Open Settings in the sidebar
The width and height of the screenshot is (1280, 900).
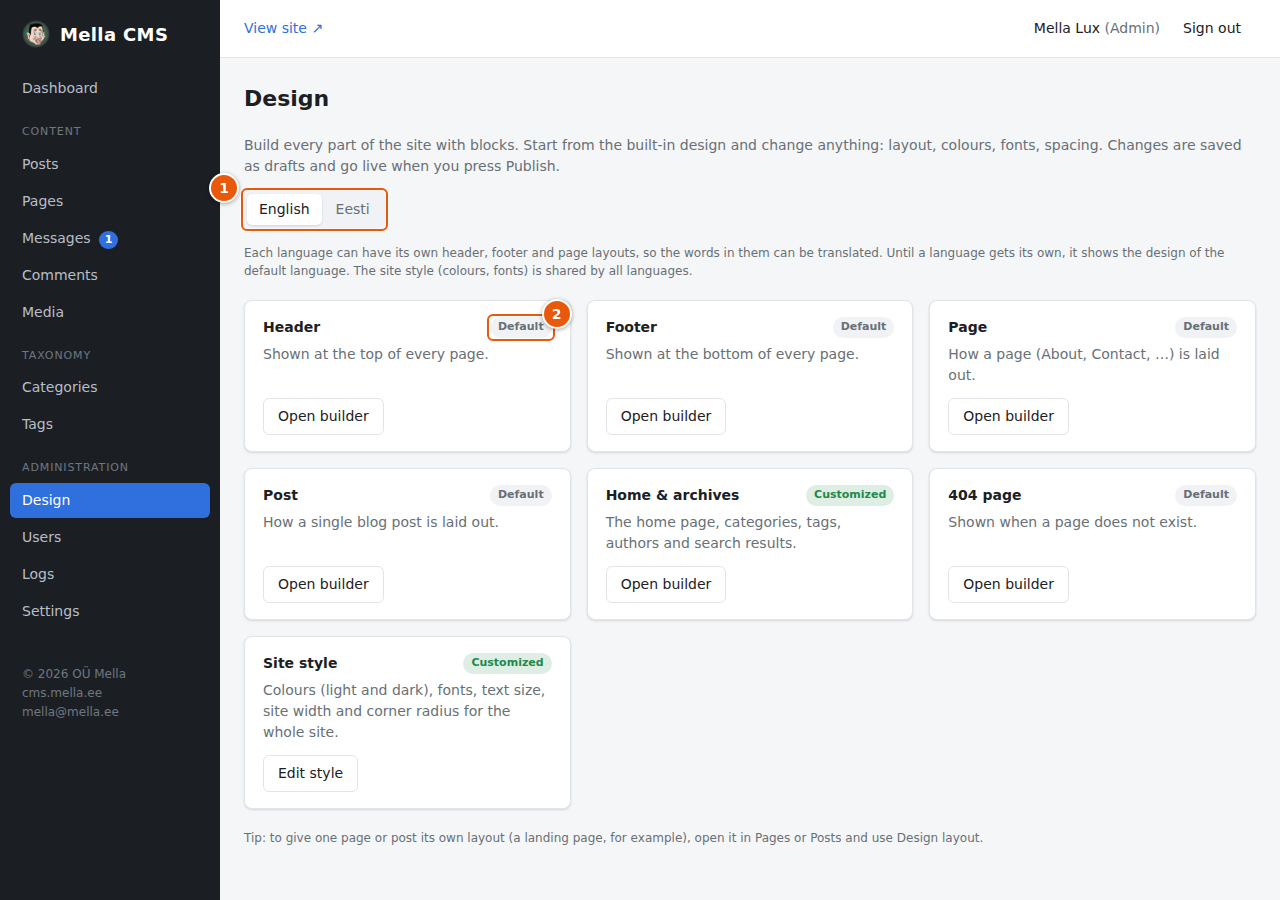pos(110,611)
